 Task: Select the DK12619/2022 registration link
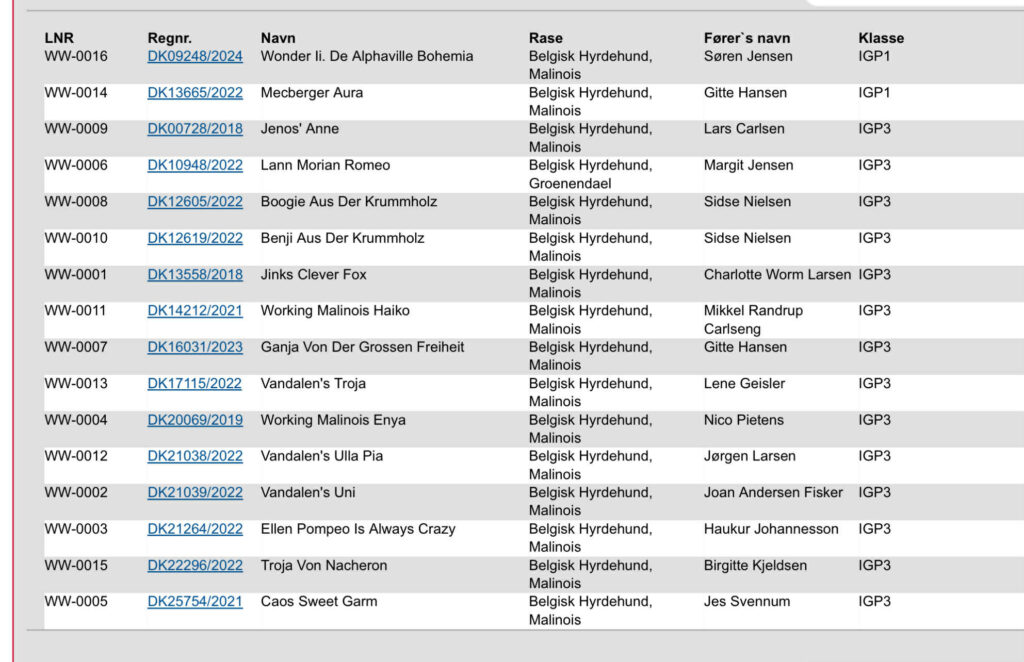pos(195,238)
